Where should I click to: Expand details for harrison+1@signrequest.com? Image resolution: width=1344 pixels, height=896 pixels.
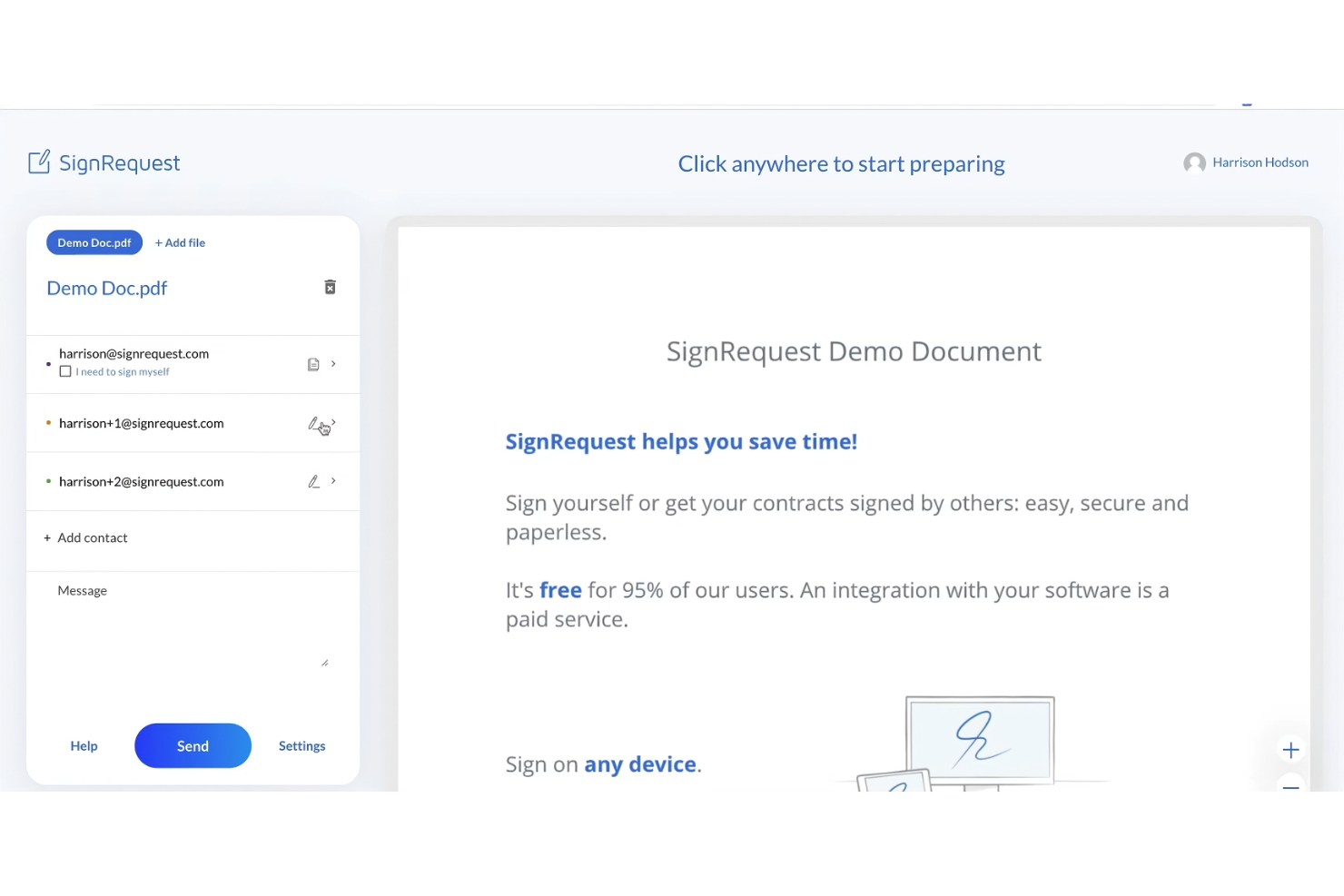tap(332, 422)
